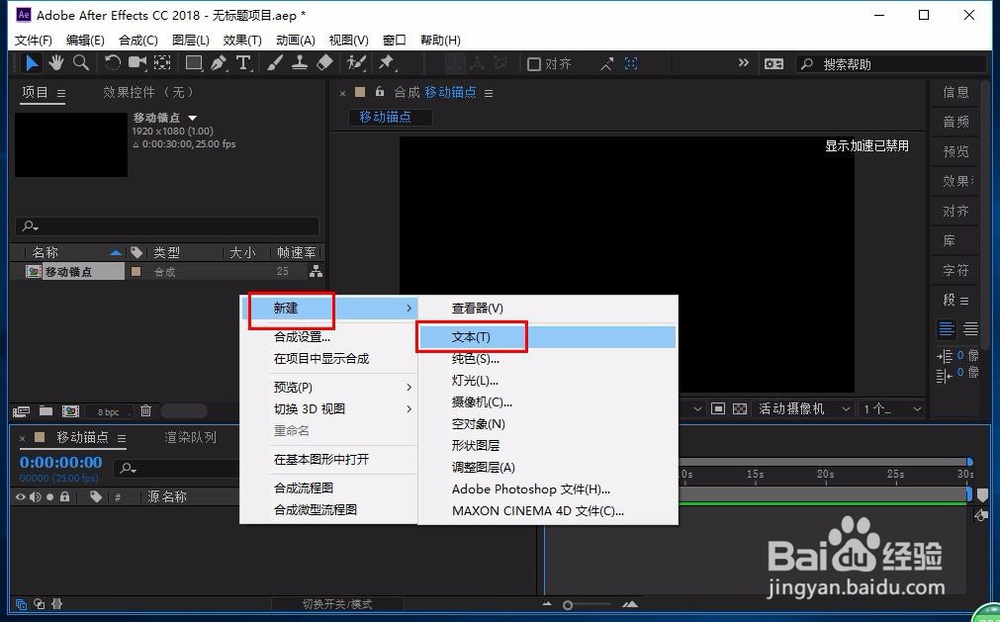This screenshot has width=1000, height=622.
Task: Switch to 渲染队列 tab
Action: [190, 438]
